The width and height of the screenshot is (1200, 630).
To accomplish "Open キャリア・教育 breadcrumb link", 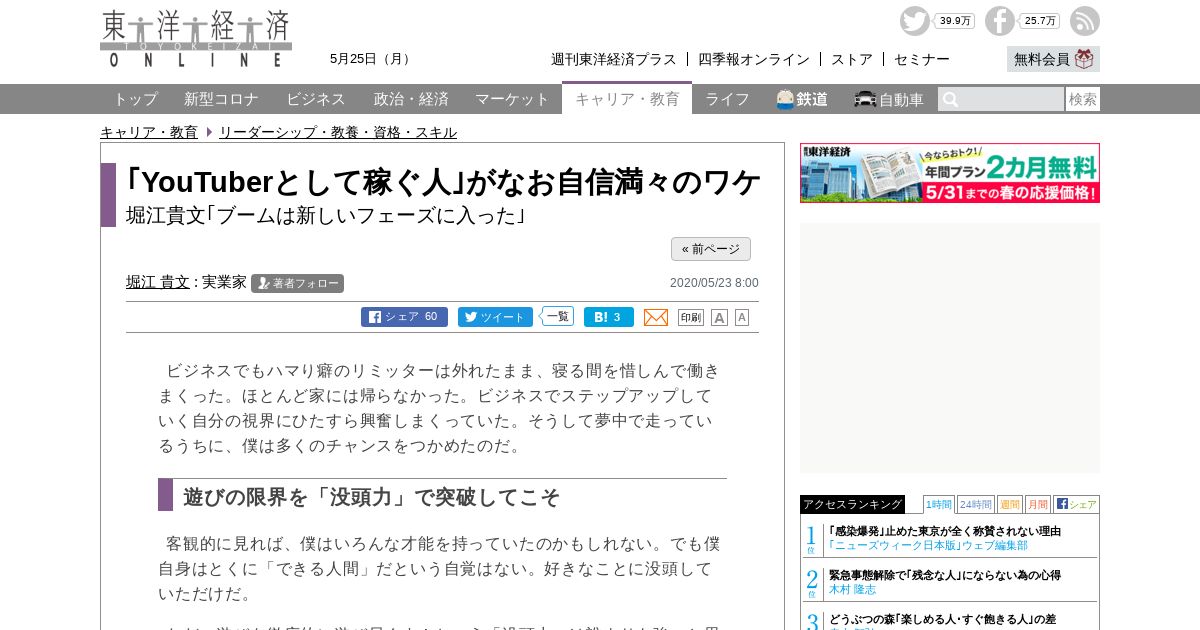I will point(149,132).
